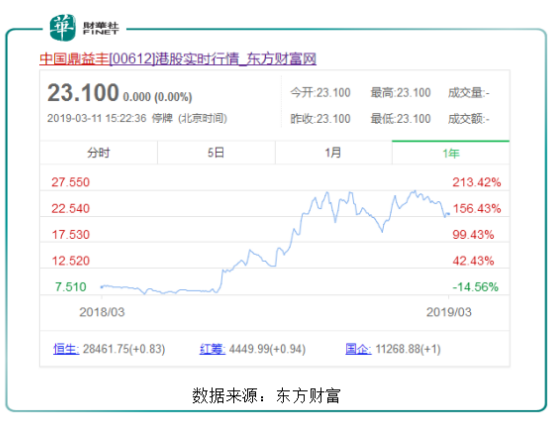Switch to the 分时 chart tab
The image size is (554, 424).
pos(99,153)
